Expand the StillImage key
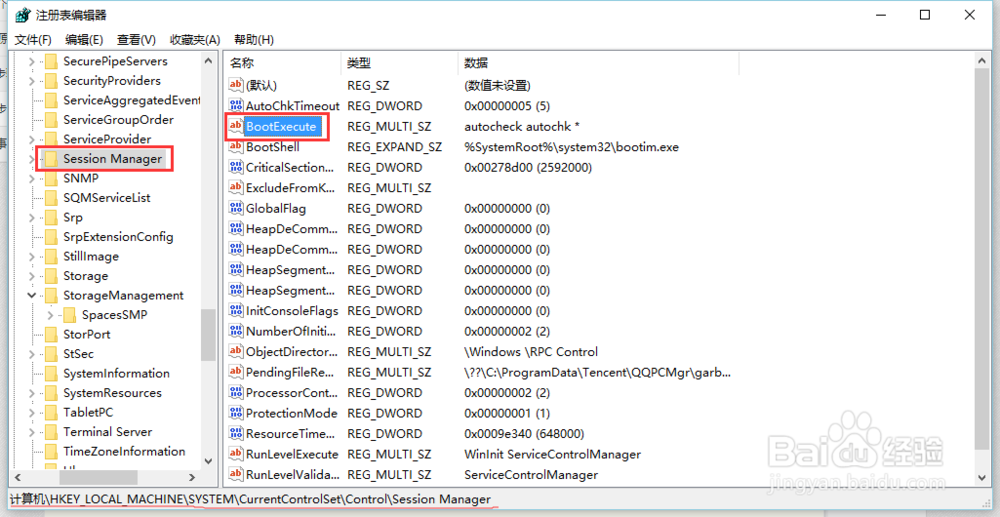 click(x=32, y=256)
